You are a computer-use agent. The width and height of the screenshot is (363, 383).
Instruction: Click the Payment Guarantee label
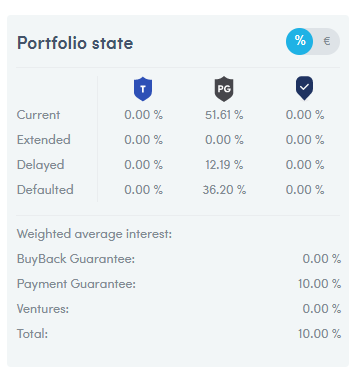[x=76, y=284]
